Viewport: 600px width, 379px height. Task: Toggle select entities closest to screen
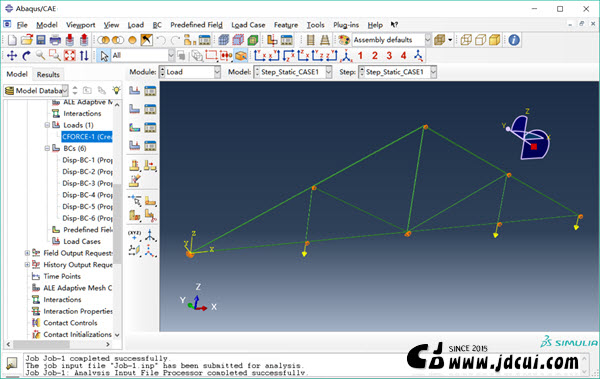pos(241,56)
